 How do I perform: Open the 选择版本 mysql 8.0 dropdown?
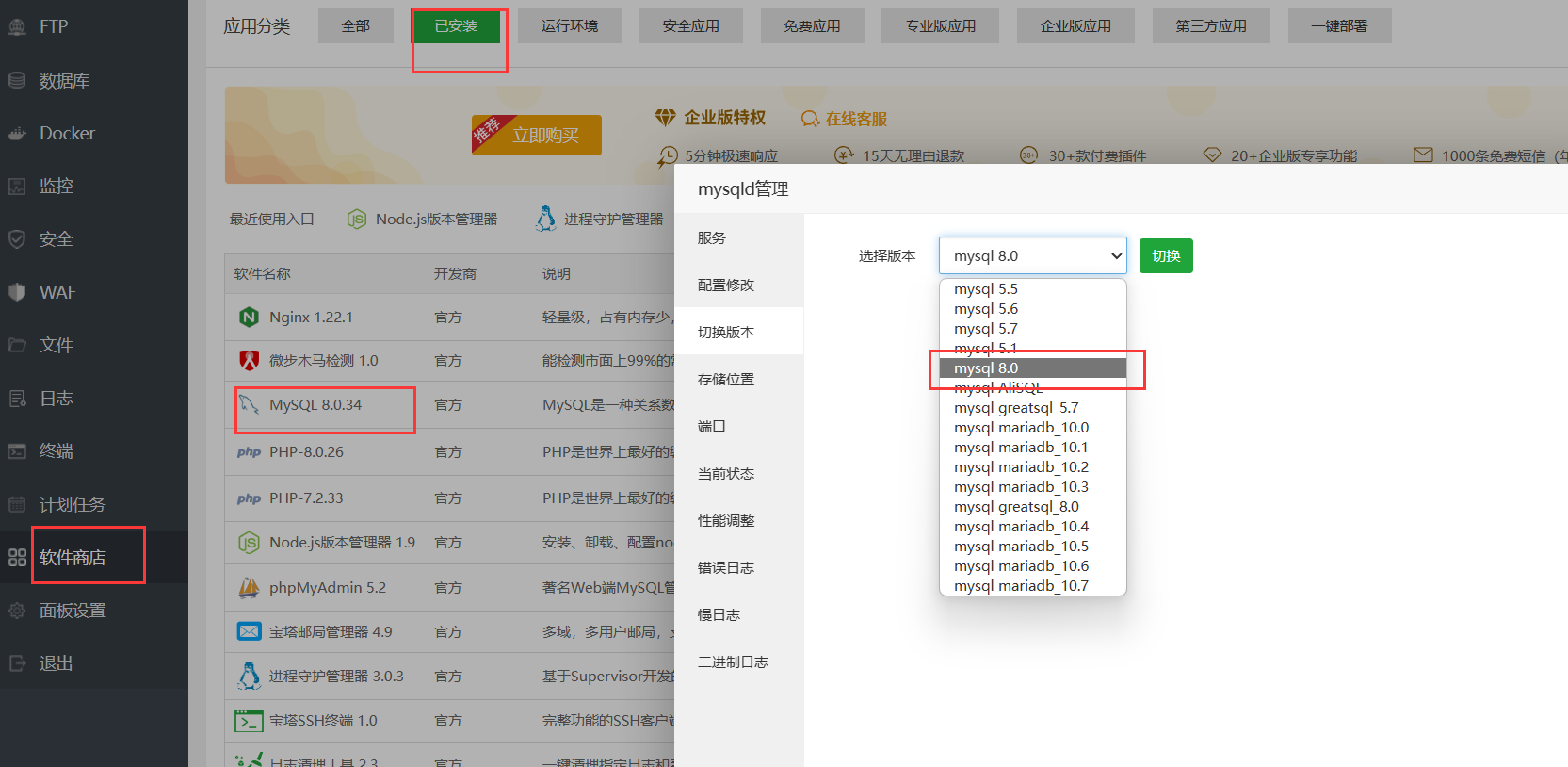(1033, 255)
